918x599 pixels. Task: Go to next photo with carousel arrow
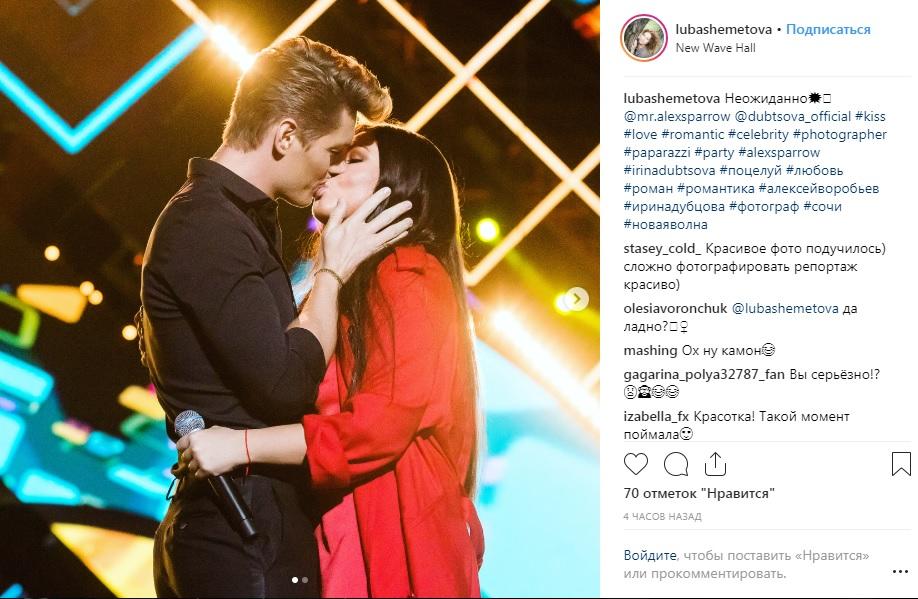[577, 299]
